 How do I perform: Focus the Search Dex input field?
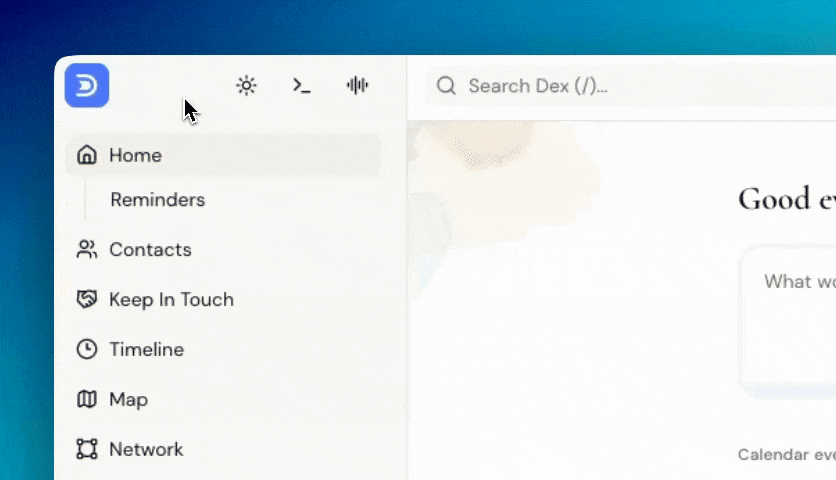(631, 86)
